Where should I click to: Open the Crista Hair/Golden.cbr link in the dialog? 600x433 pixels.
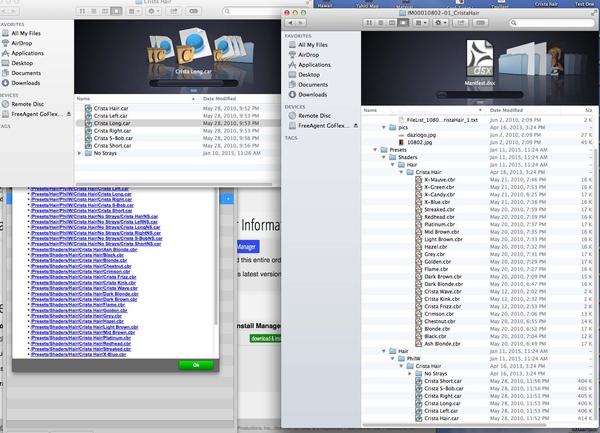[79, 310]
